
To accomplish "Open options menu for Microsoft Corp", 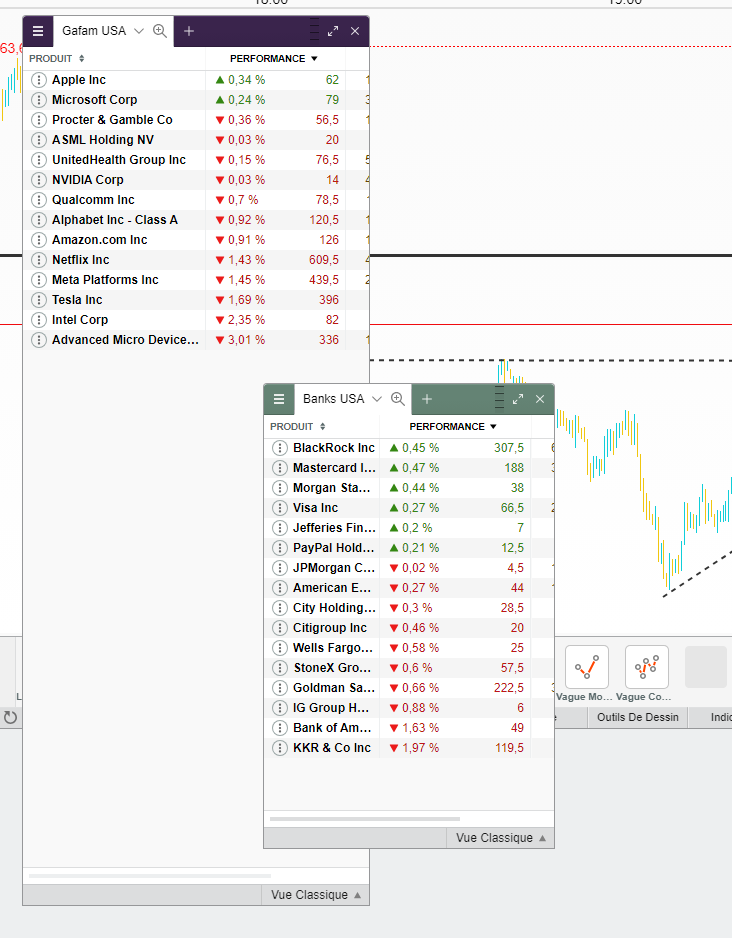I will coord(39,100).
